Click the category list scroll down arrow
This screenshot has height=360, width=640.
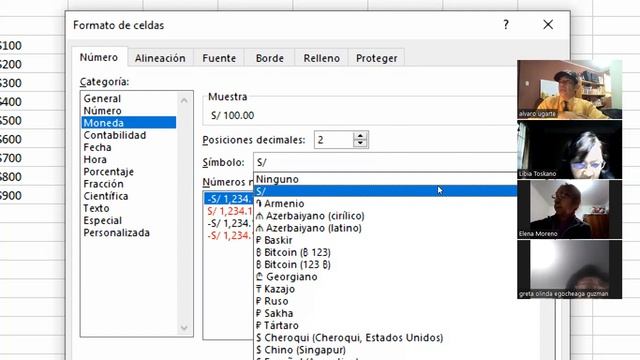[184, 328]
